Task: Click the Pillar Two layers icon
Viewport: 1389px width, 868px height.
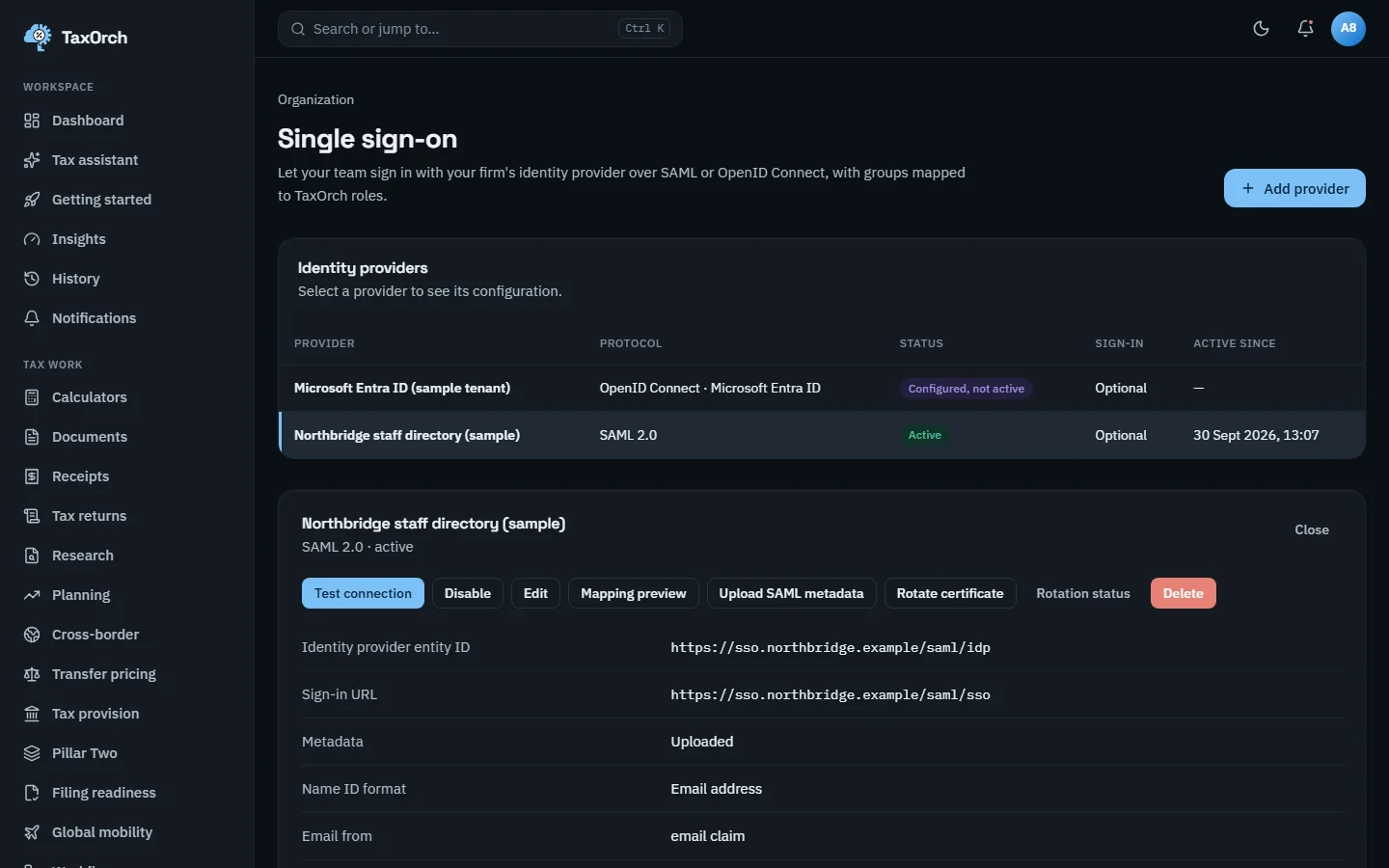Action: [32, 753]
